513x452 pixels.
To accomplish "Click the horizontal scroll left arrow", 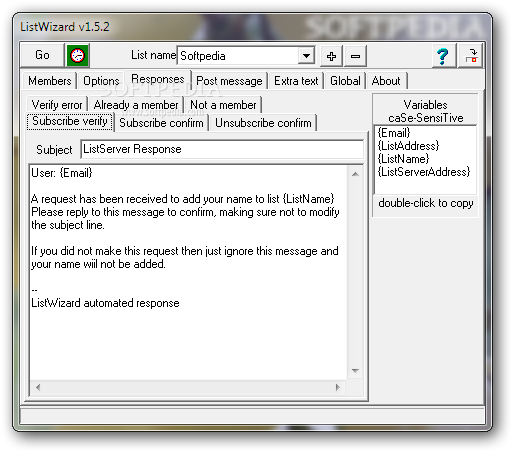I will [38, 387].
